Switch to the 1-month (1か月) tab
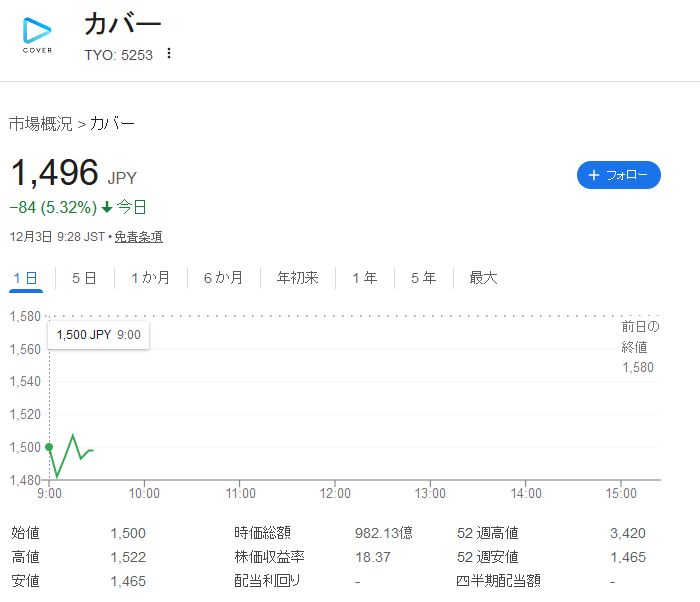Screen dimensions: 700x602 [150, 278]
